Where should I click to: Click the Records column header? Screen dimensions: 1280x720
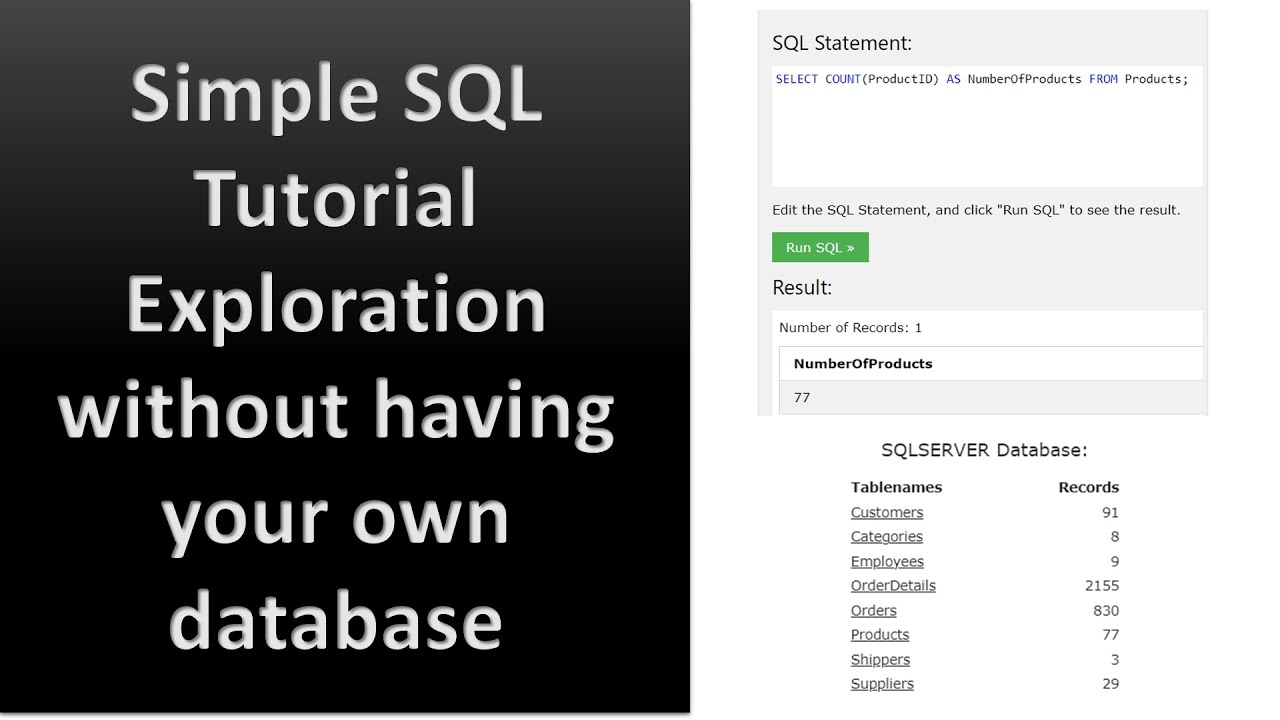pos(1089,488)
